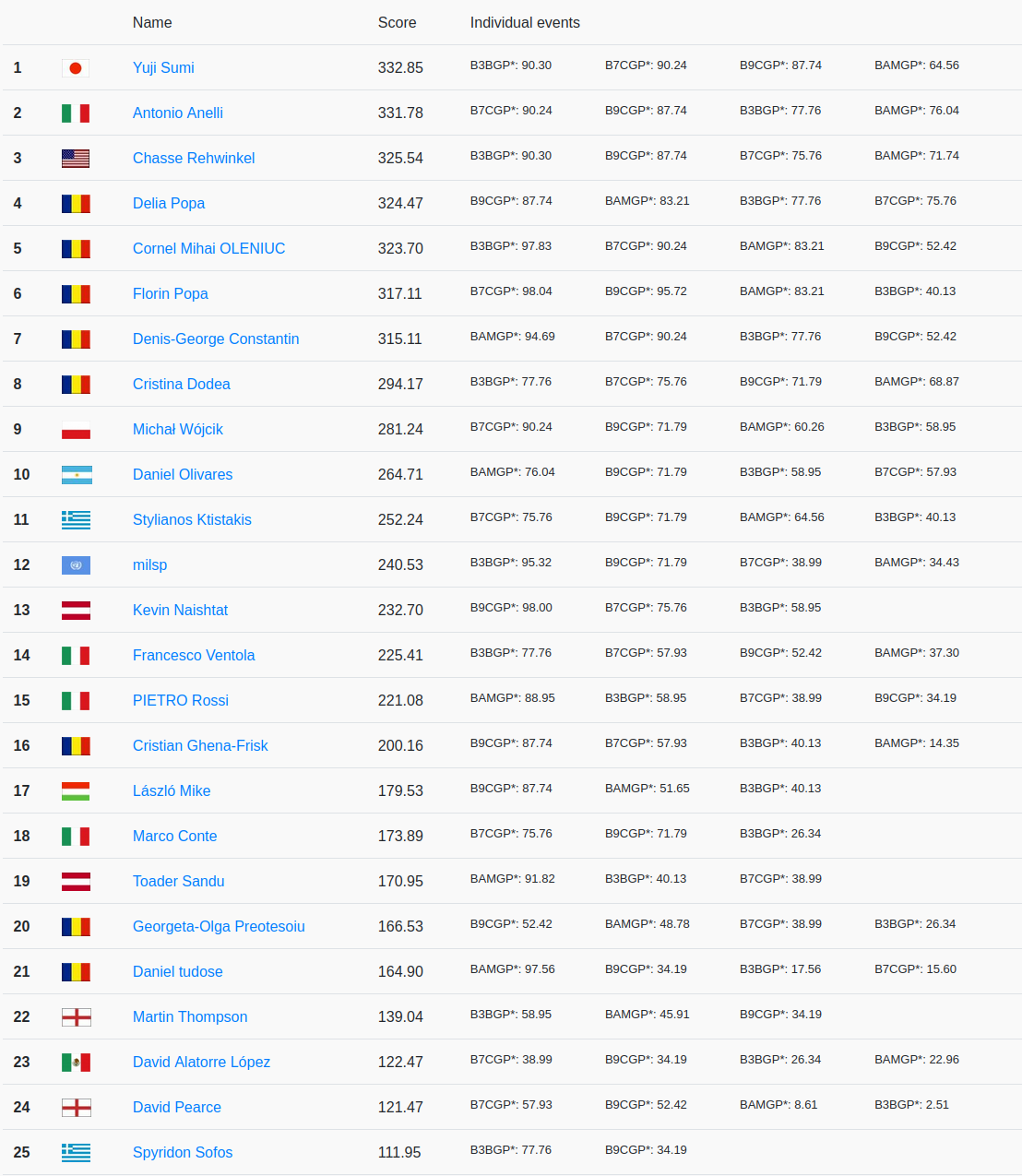
Task: Open Cornel Mihai OLENIUC's profile
Action: [208, 249]
